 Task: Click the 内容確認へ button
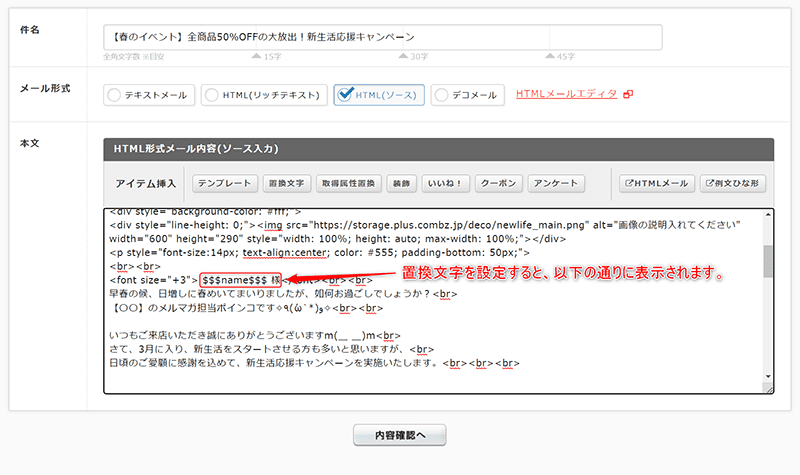pos(399,435)
